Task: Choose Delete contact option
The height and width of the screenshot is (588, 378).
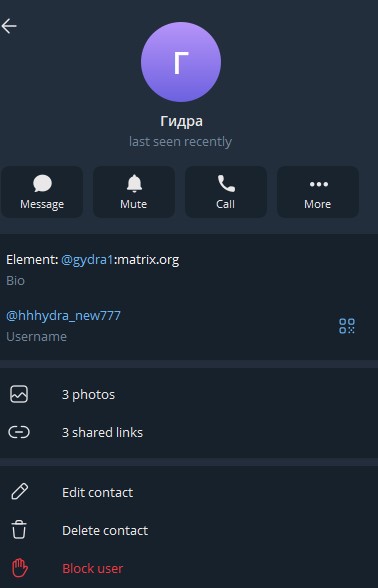Action: point(105,530)
